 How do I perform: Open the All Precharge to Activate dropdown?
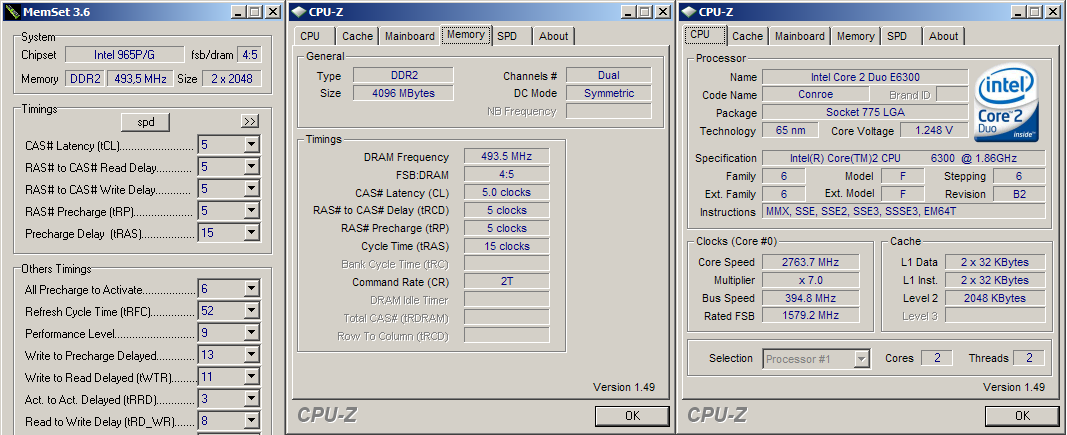(252, 289)
